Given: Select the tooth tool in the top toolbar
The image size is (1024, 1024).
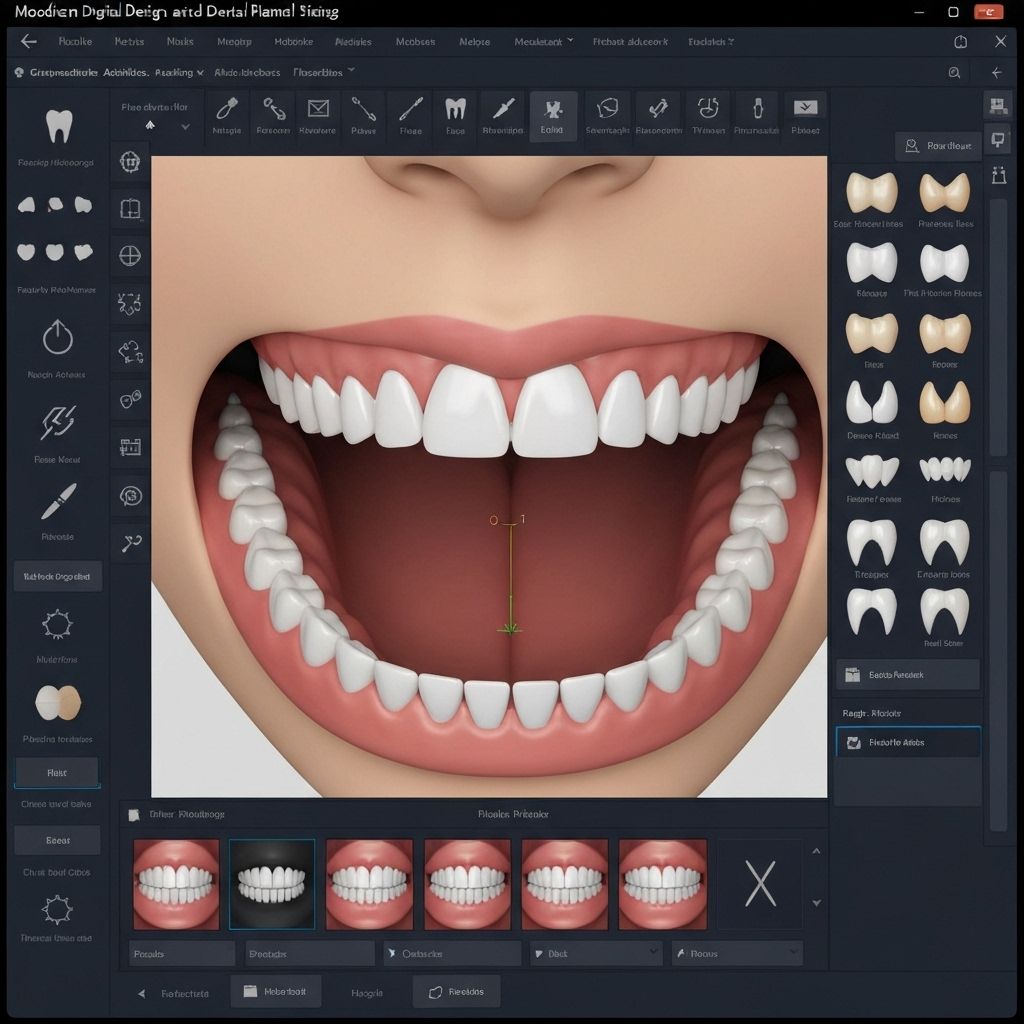Looking at the screenshot, I should [x=455, y=111].
